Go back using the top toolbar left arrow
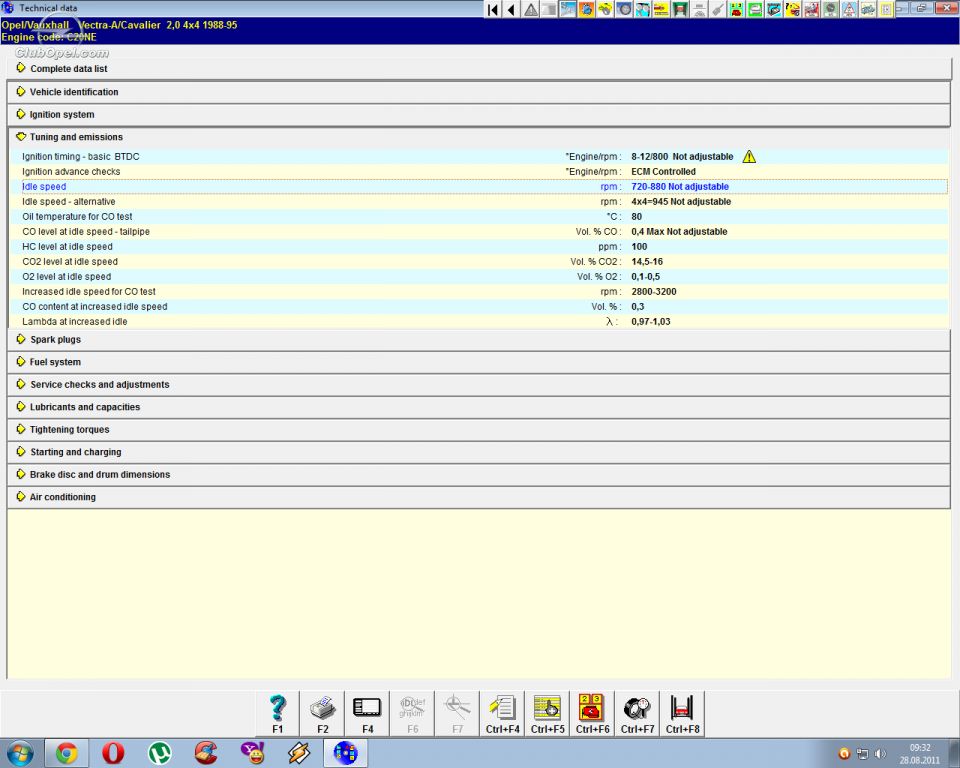The height and width of the screenshot is (768, 960). pyautogui.click(x=511, y=9)
